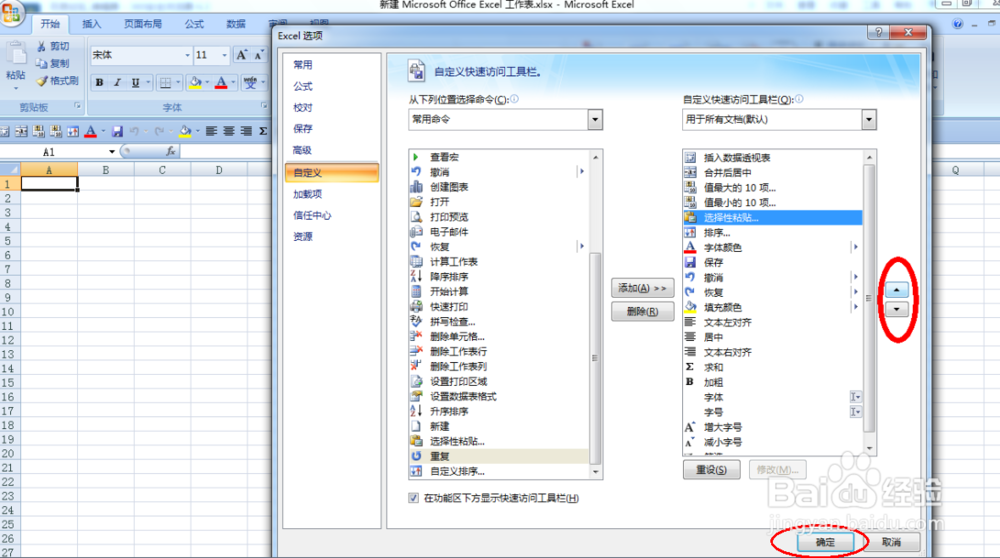Viewport: 1000px width, 558px height.
Task: Open the 插入 ribbon tab
Action: point(91,24)
